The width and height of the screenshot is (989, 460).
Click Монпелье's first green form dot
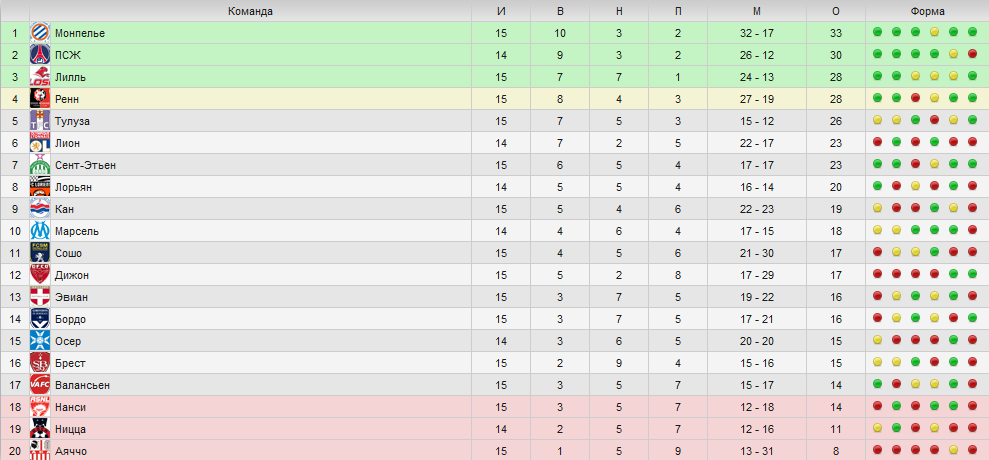(x=877, y=32)
